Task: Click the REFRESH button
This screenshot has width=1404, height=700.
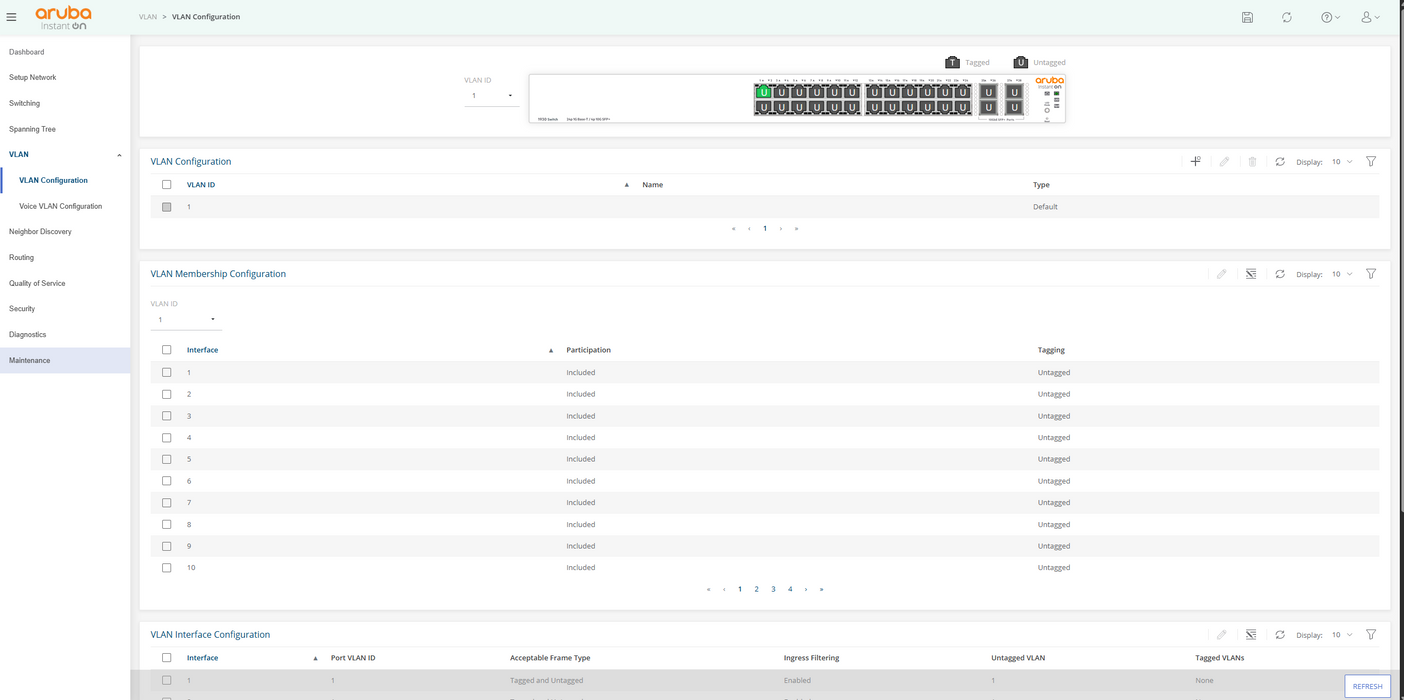Action: pos(1367,686)
